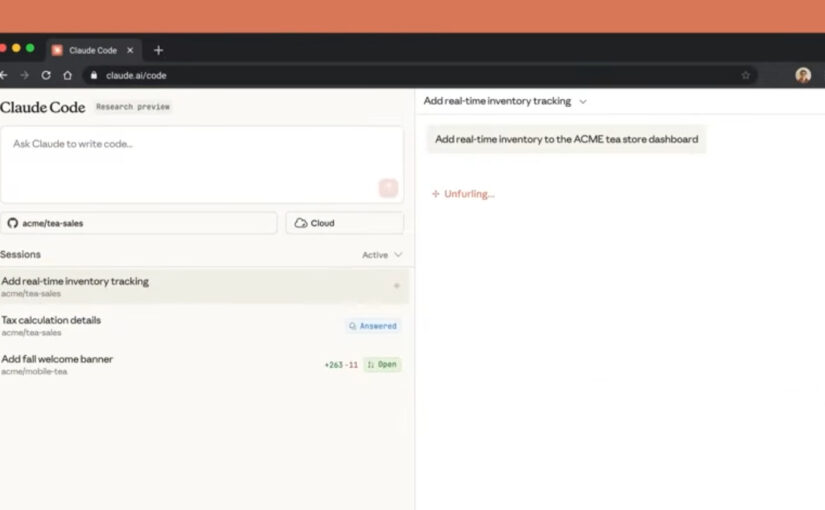Click the send arrow button in prompt box
Screen dimensions: 825x510
point(388,188)
